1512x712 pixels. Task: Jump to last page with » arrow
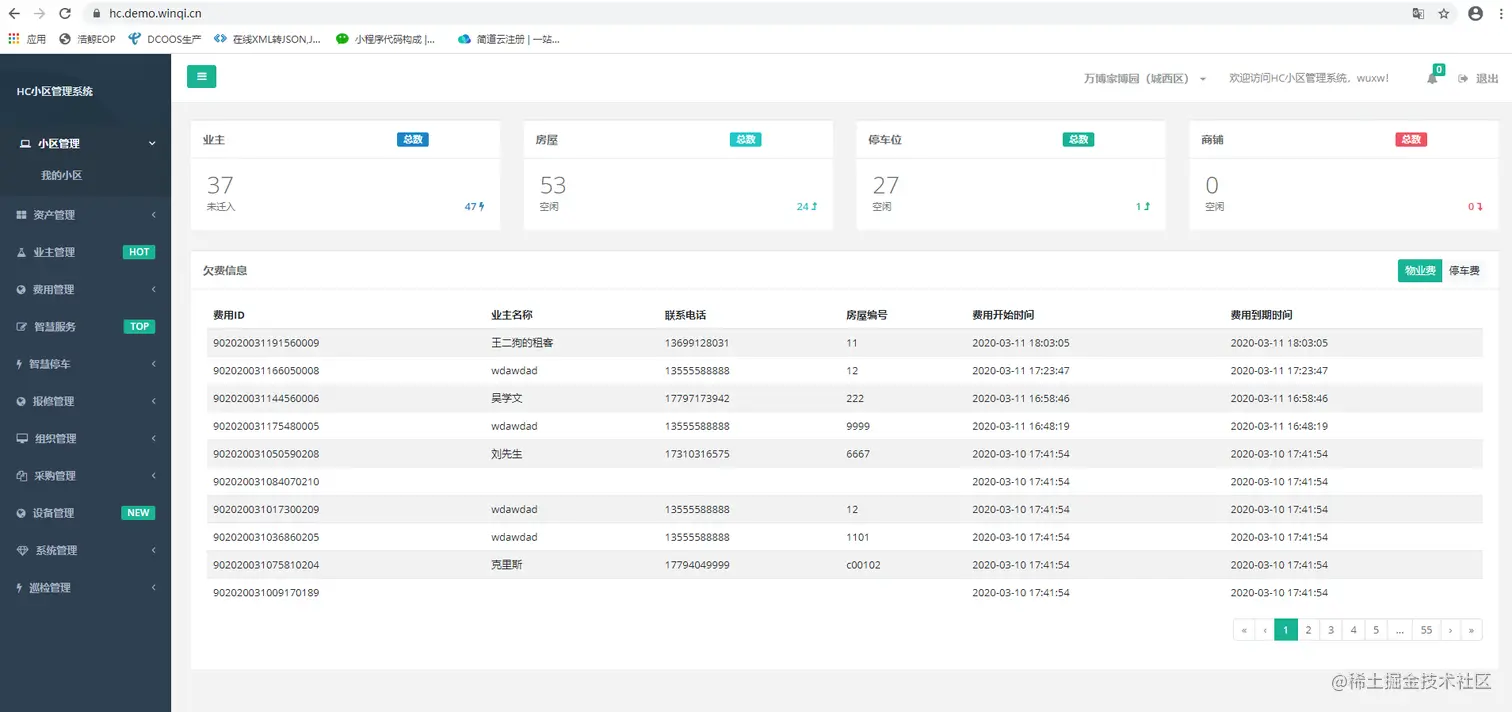pyautogui.click(x=1472, y=630)
